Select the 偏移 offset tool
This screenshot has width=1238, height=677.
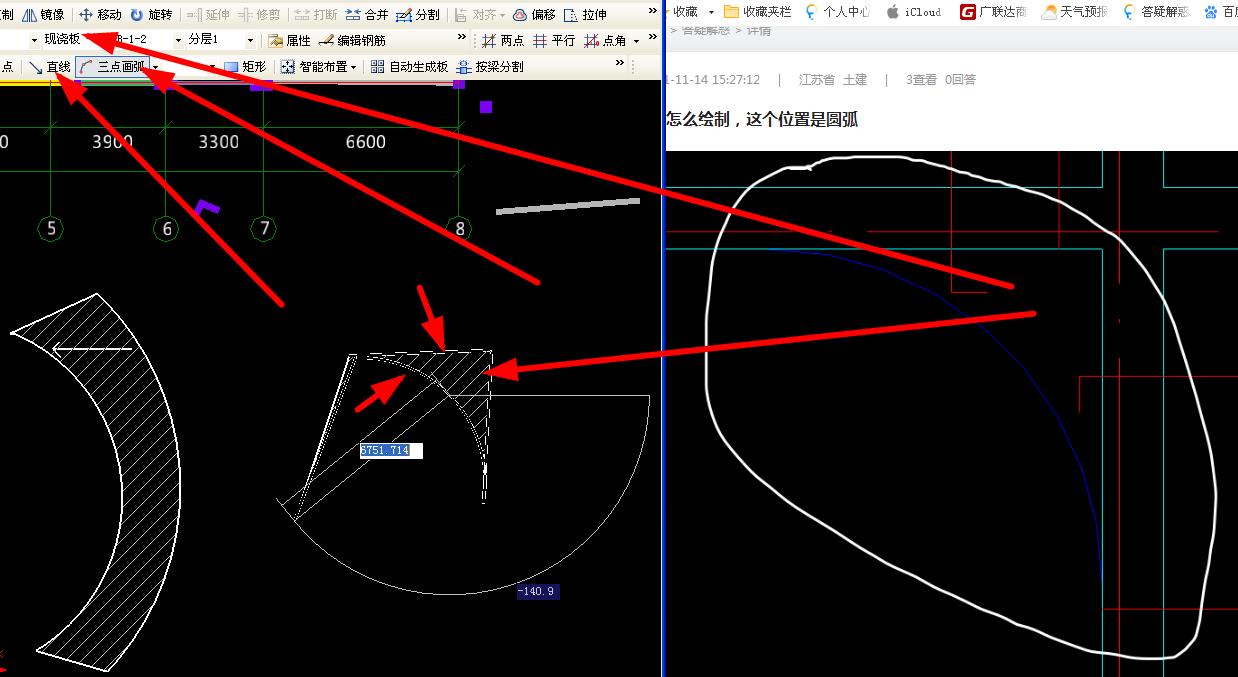point(534,15)
